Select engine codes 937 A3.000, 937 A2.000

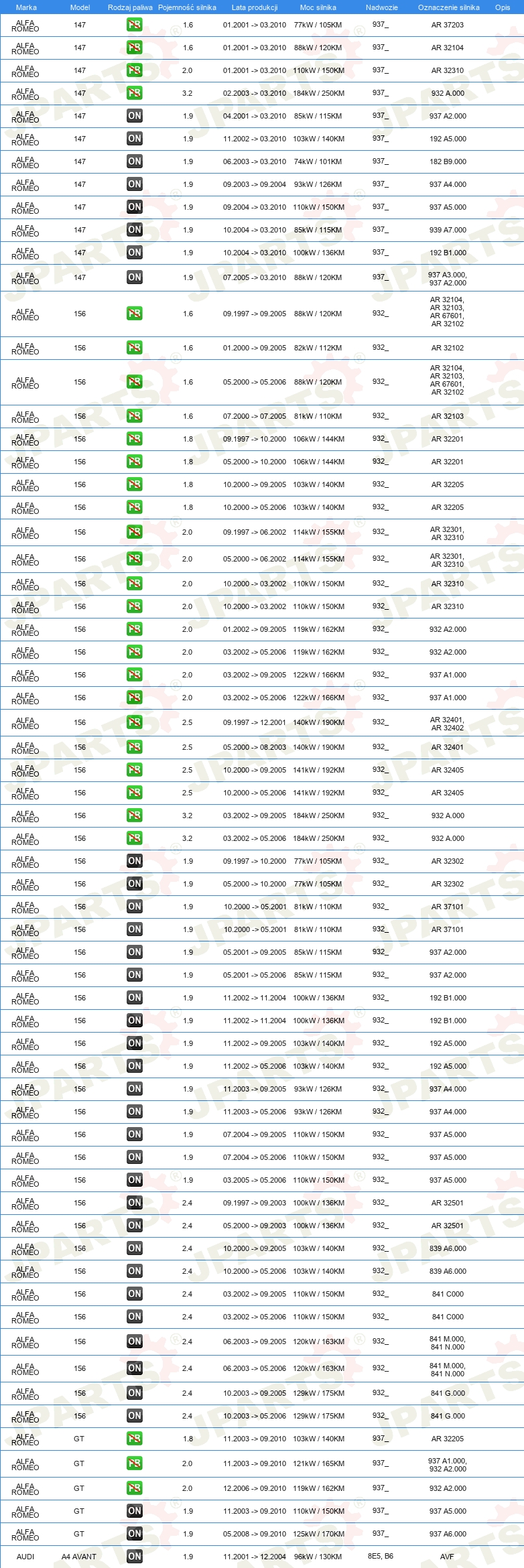[448, 279]
